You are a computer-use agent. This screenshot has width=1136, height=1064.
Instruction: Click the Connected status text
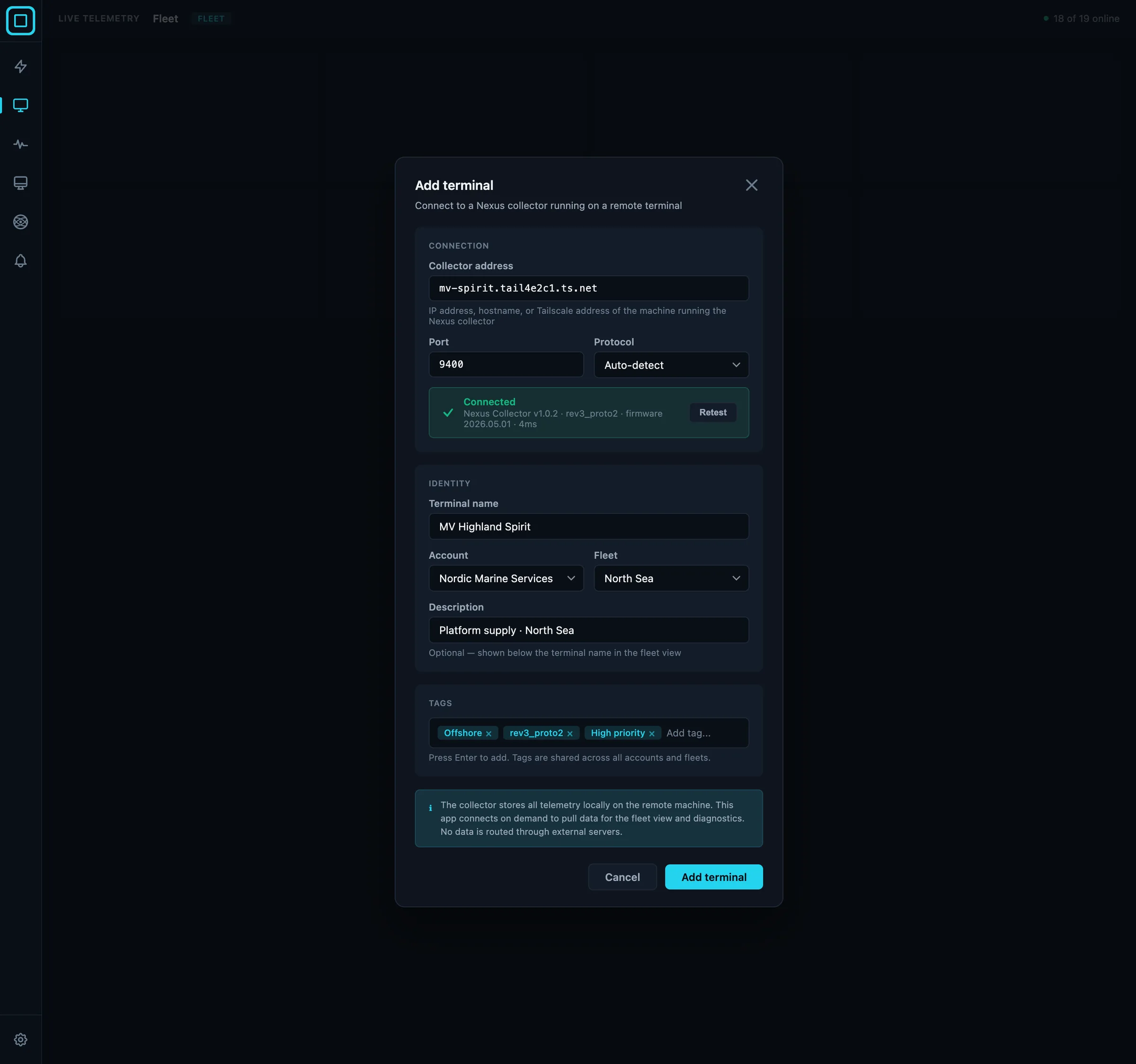[489, 402]
